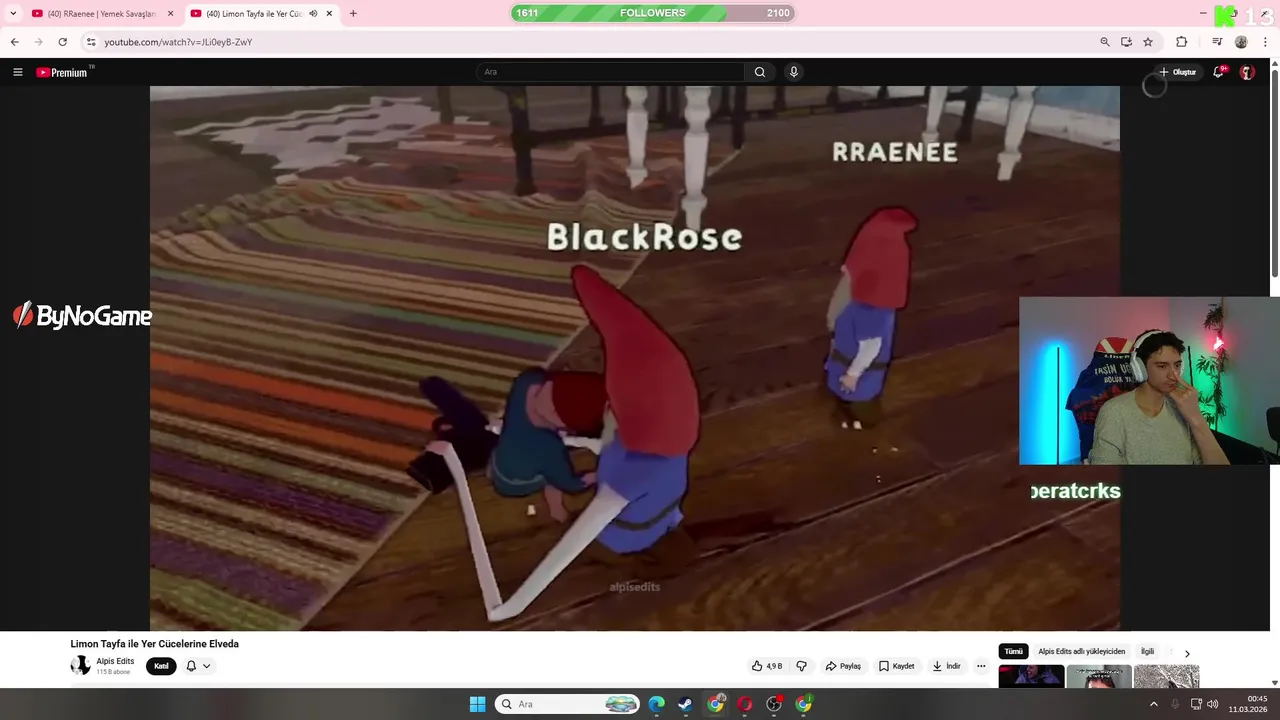Go back with the browser back arrow
The width and height of the screenshot is (1280, 720).
click(14, 42)
